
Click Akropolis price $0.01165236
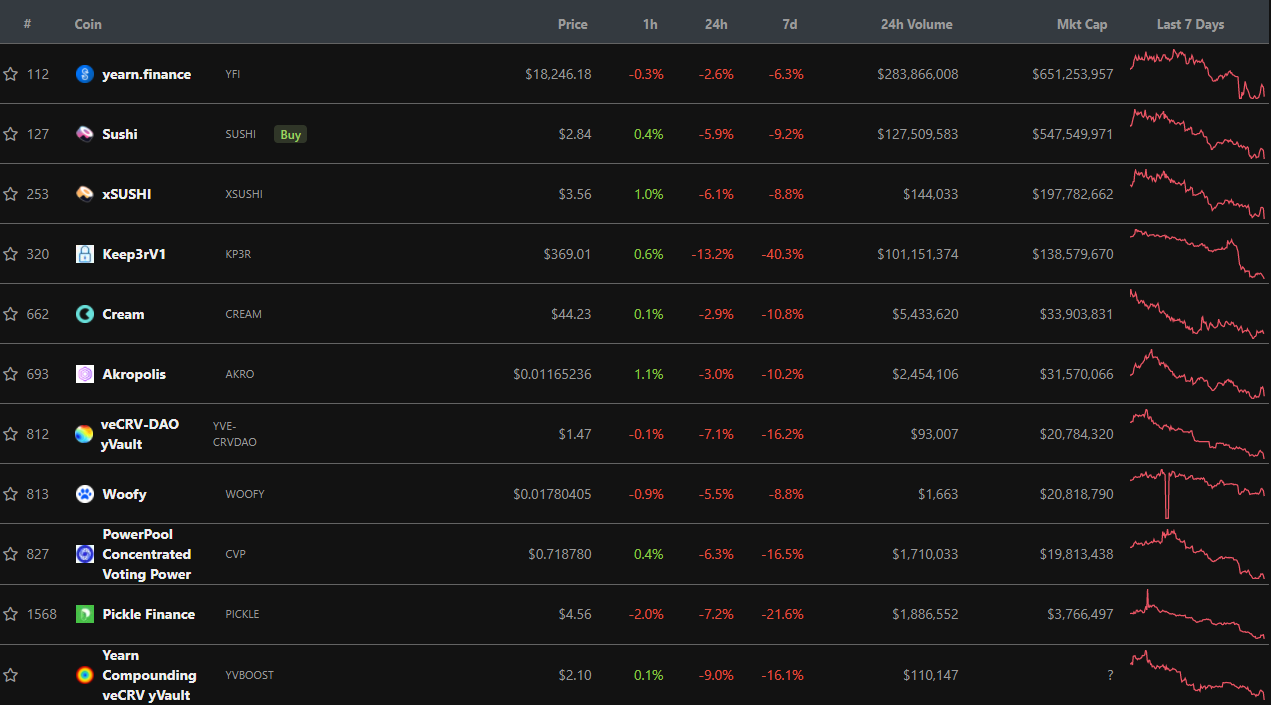[552, 374]
